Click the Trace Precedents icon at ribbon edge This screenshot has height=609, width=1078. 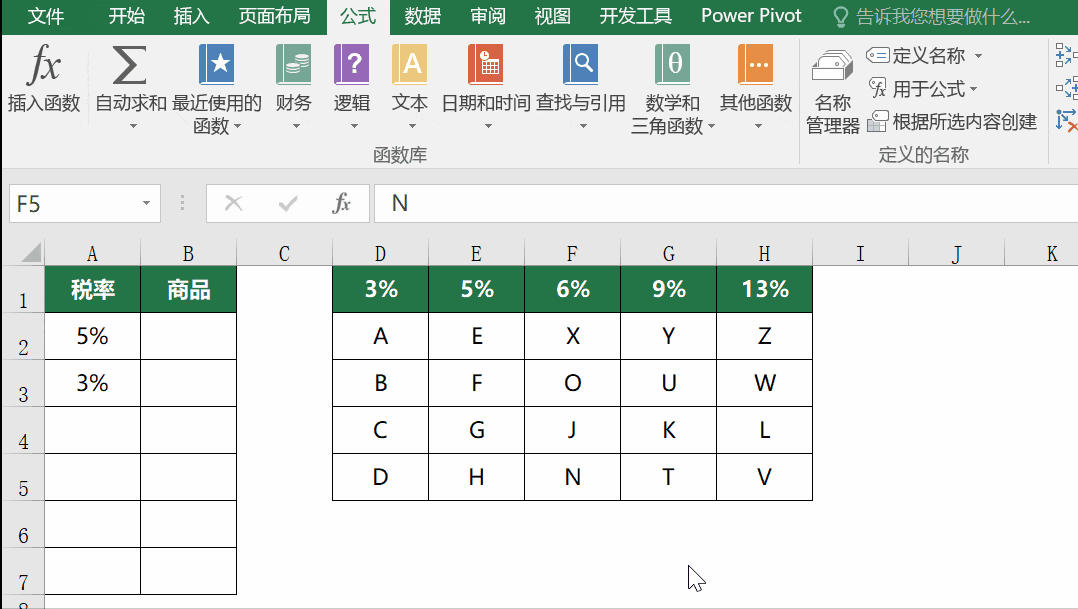pyautogui.click(x=1066, y=55)
